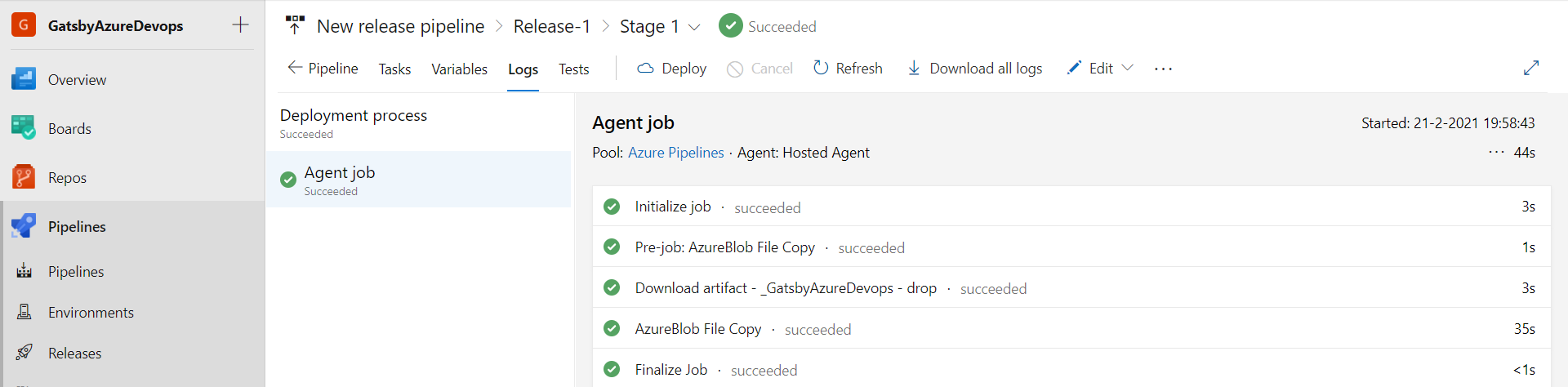Download all logs from the toolbar
1568x387 pixels.
click(x=974, y=69)
